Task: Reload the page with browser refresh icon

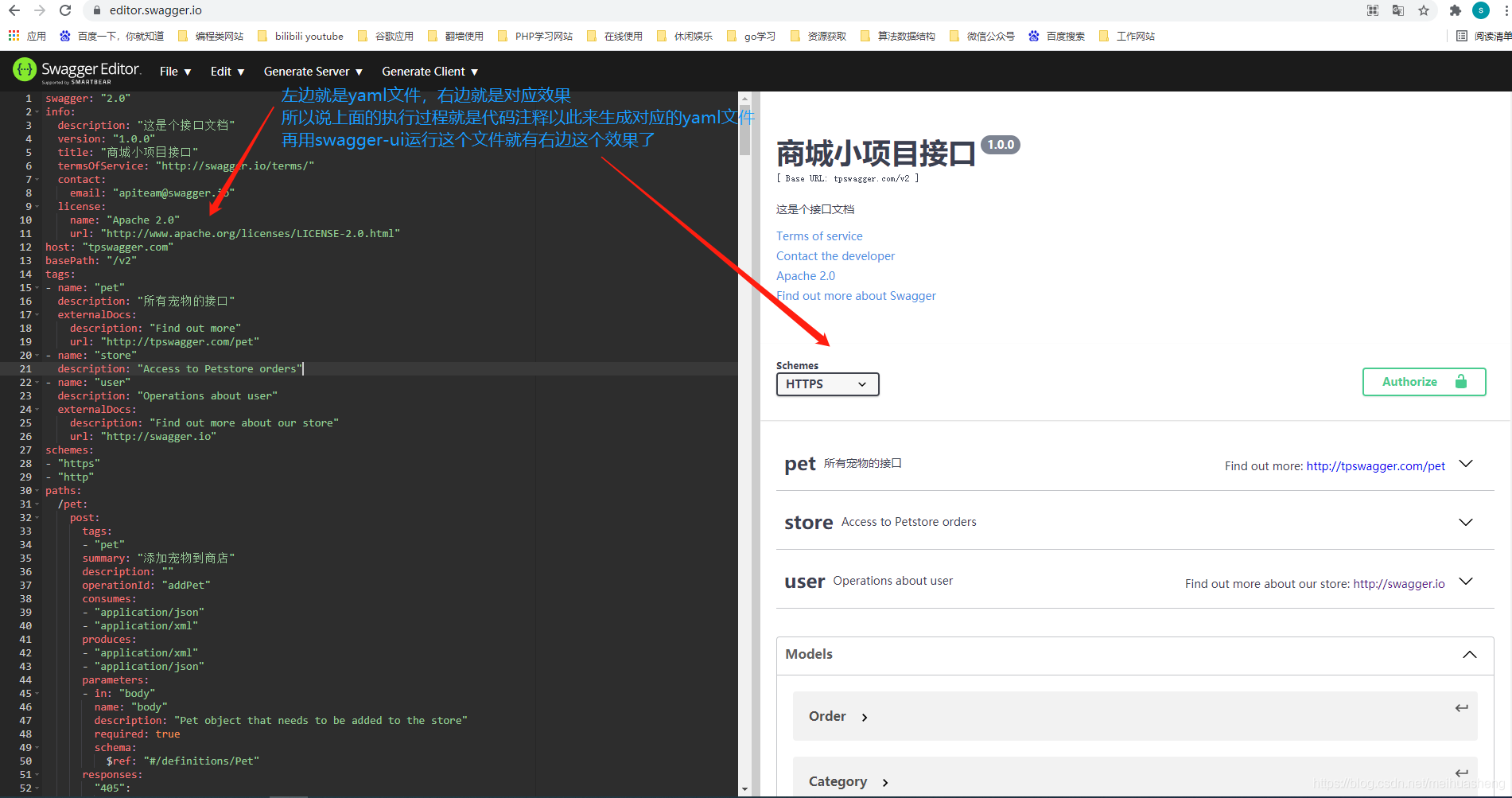Action: (x=65, y=10)
